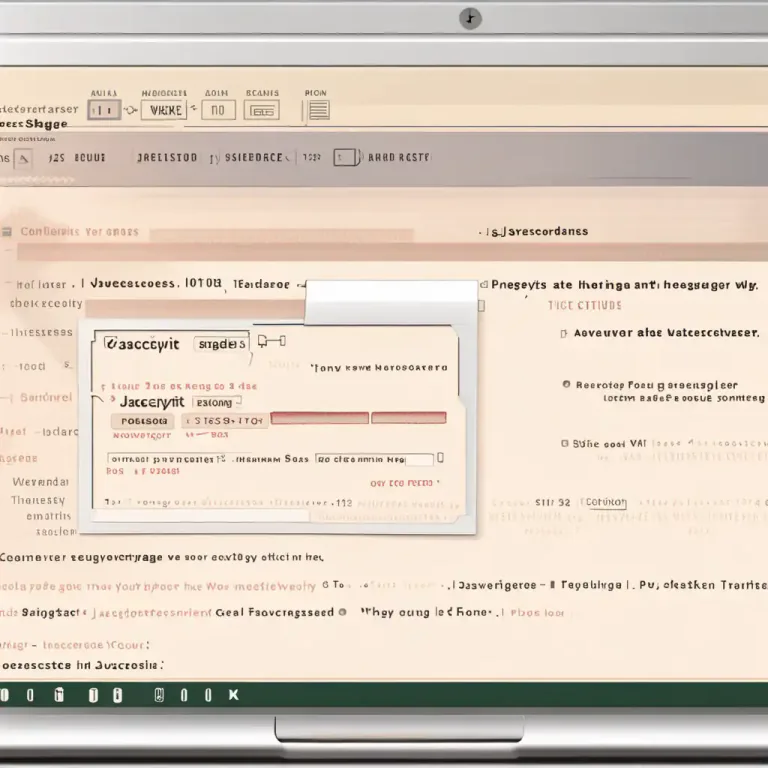This screenshot has width=768, height=768.
Task: Click the pause-bars button under the ANIAA label
Action: click(x=104, y=110)
